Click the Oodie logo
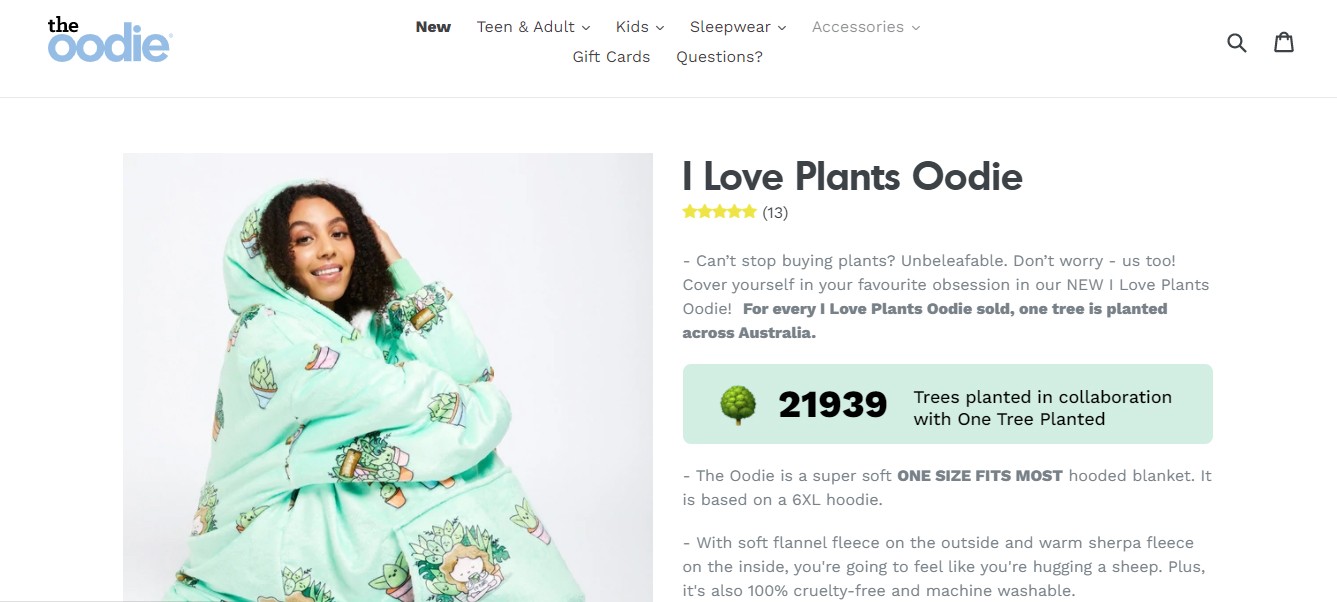Viewport: 1337px width, 602px height. click(x=108, y=42)
